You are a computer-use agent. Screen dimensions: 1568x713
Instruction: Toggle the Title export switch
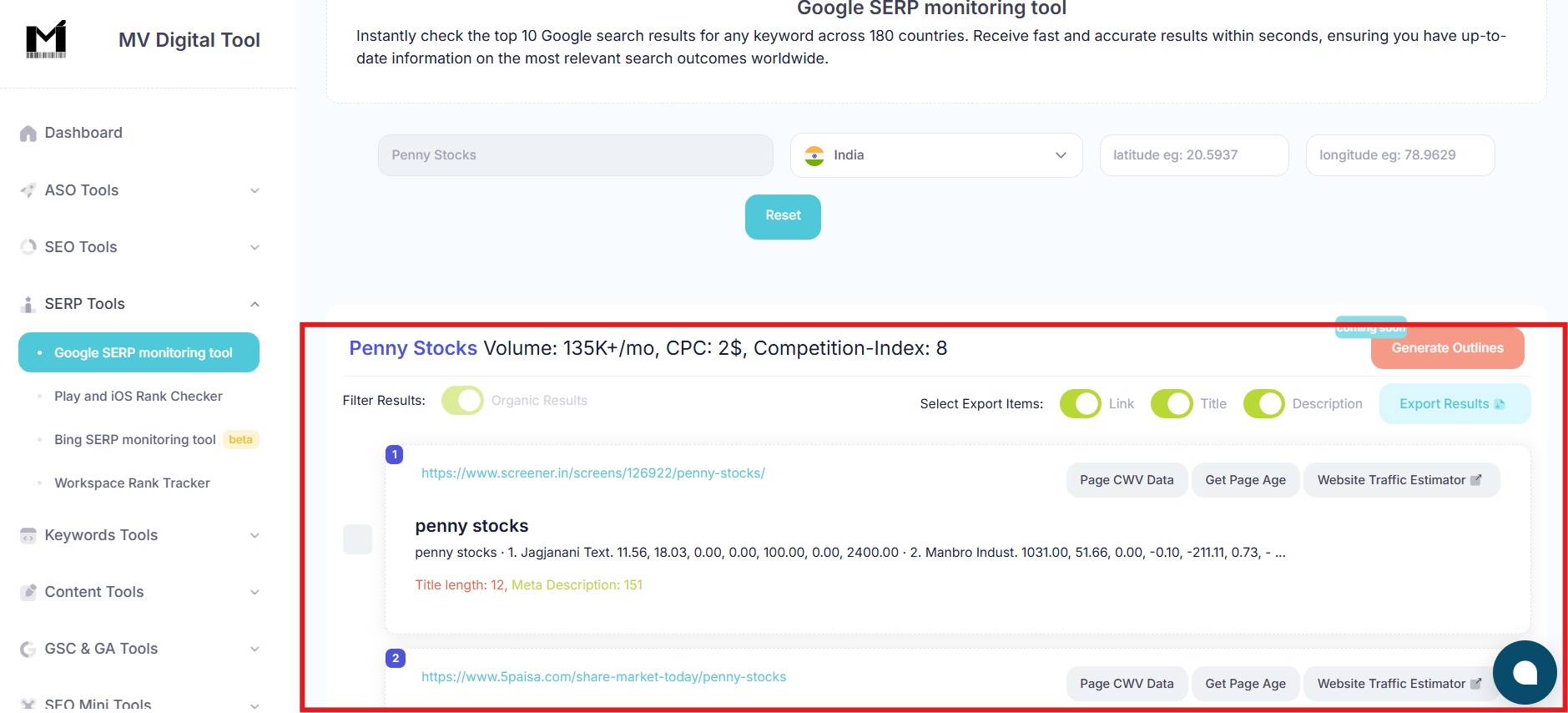point(1172,404)
